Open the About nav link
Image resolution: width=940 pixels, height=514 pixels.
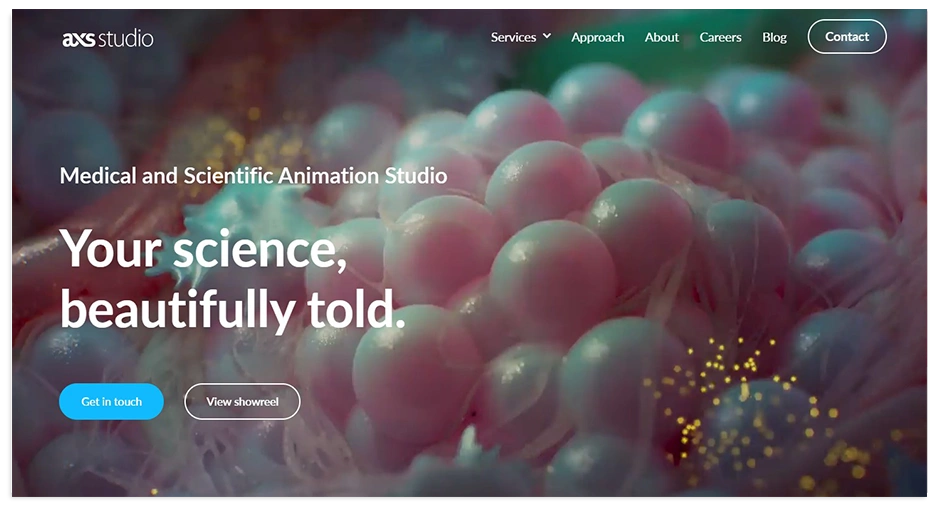tap(661, 37)
